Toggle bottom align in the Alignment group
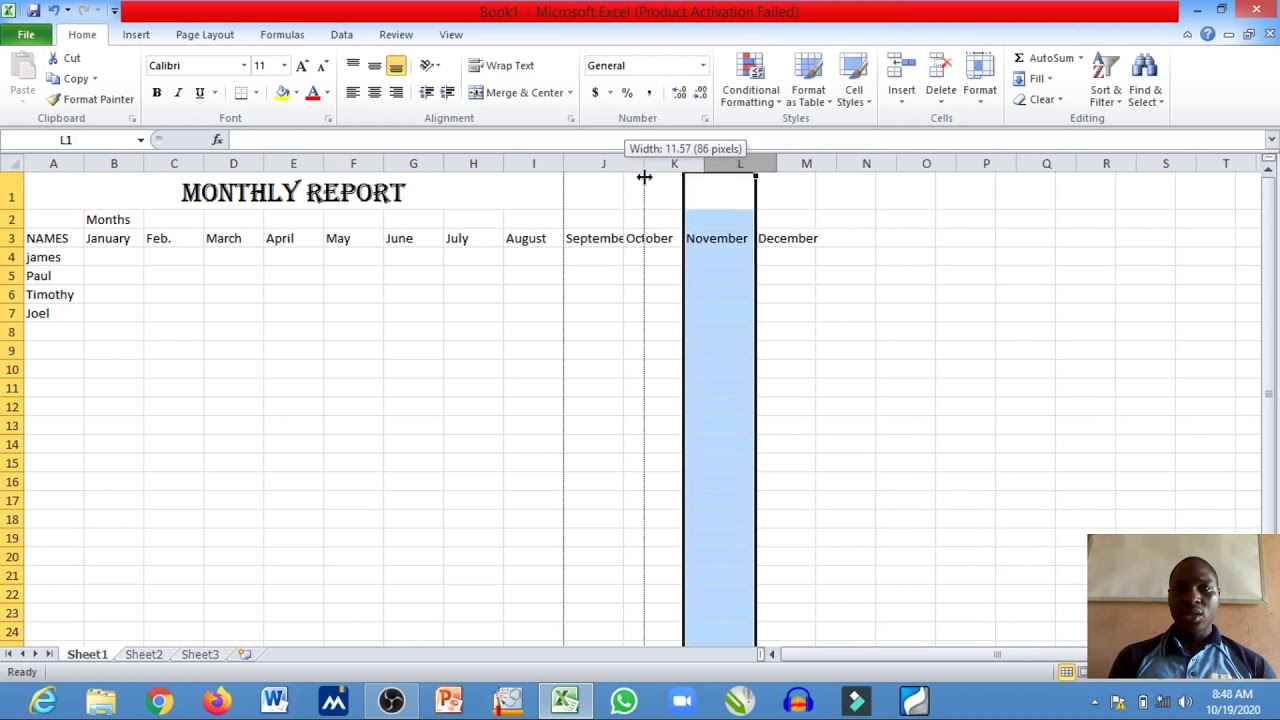The height and width of the screenshot is (720, 1280). [396, 66]
